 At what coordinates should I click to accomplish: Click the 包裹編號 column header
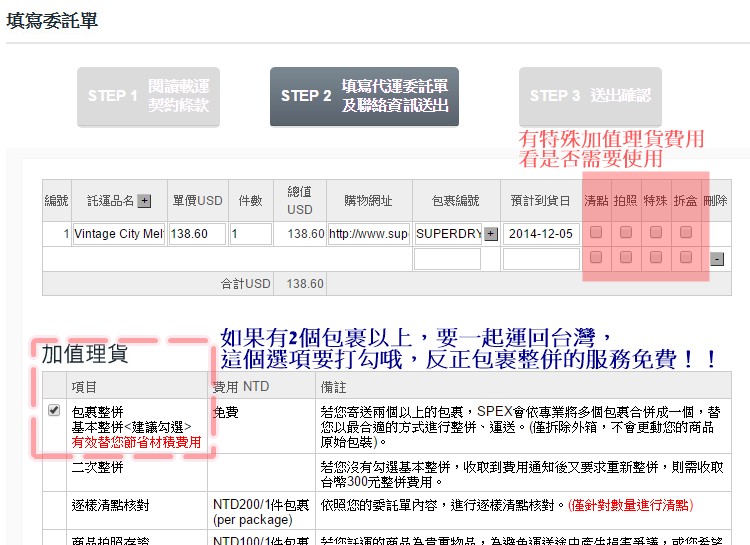[455, 201]
